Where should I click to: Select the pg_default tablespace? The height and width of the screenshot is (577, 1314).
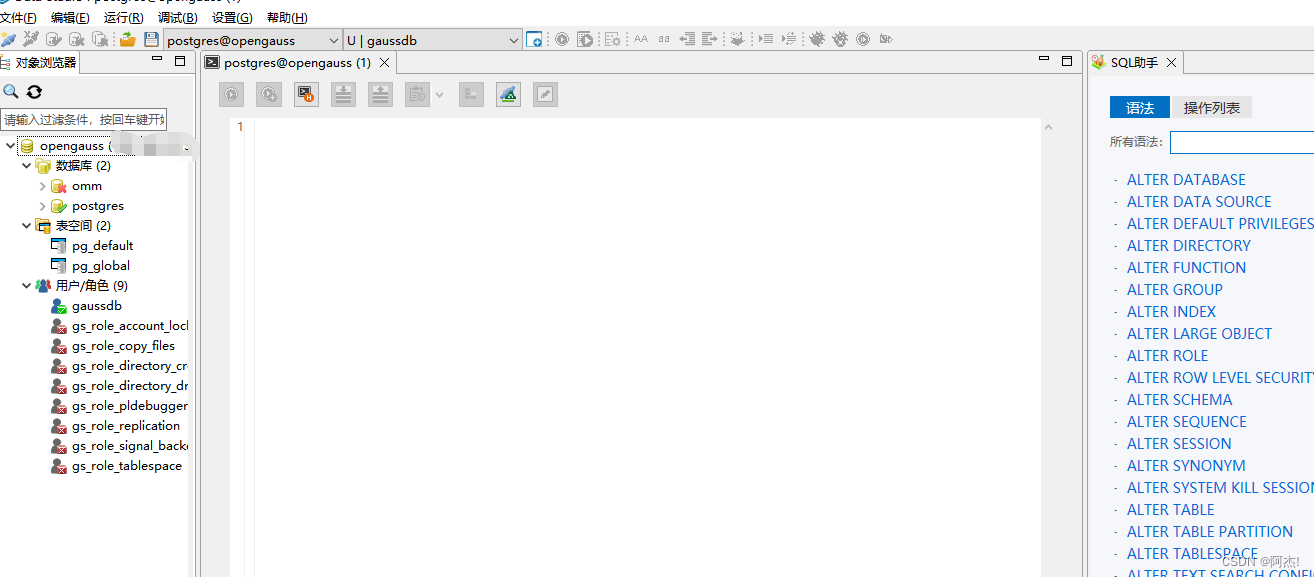102,246
